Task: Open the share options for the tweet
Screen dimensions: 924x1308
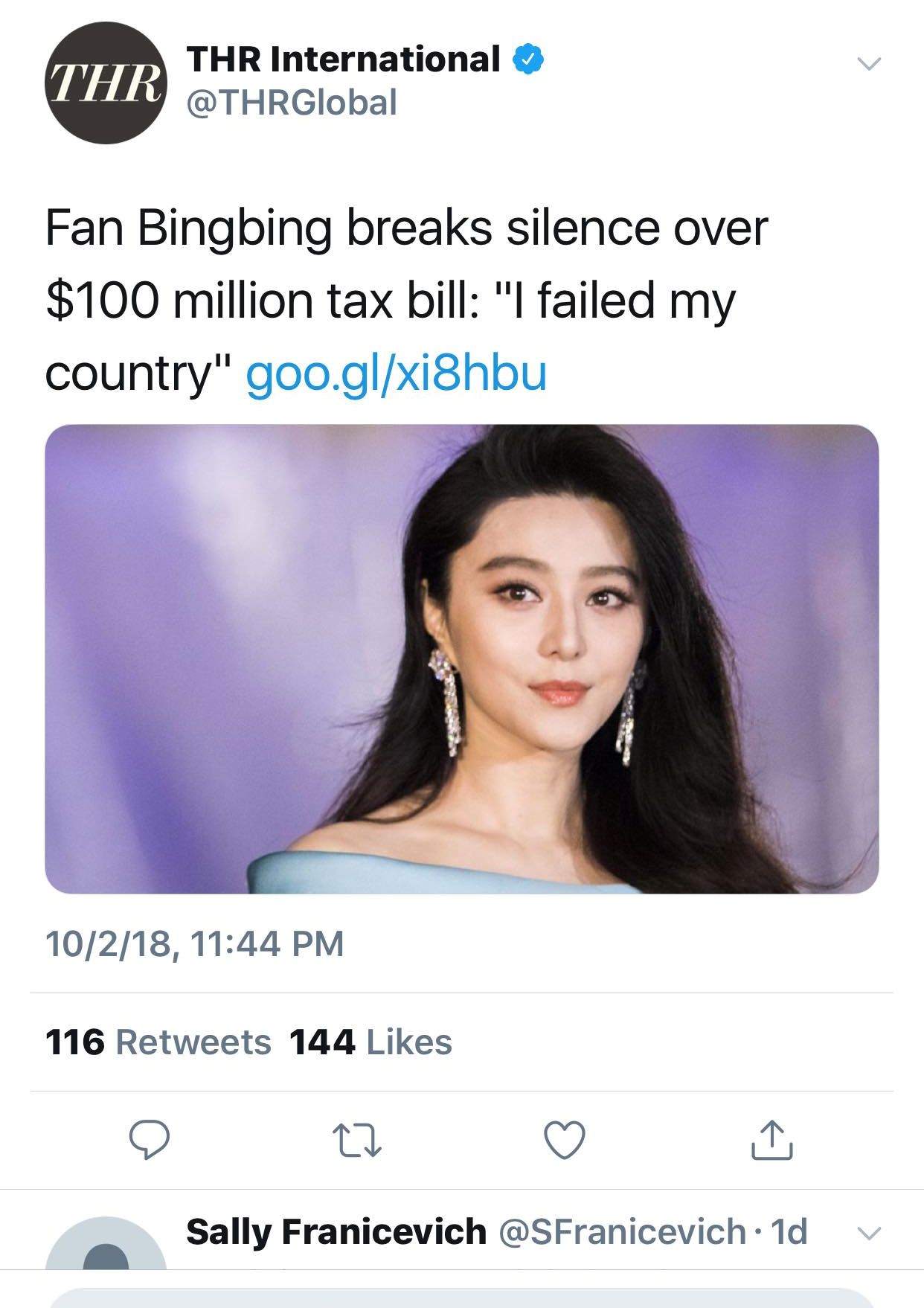Action: point(771,1140)
